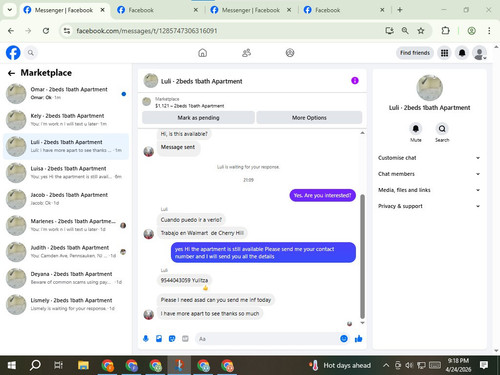
Task: Choose a GIF in the composer
Action: [185, 339]
